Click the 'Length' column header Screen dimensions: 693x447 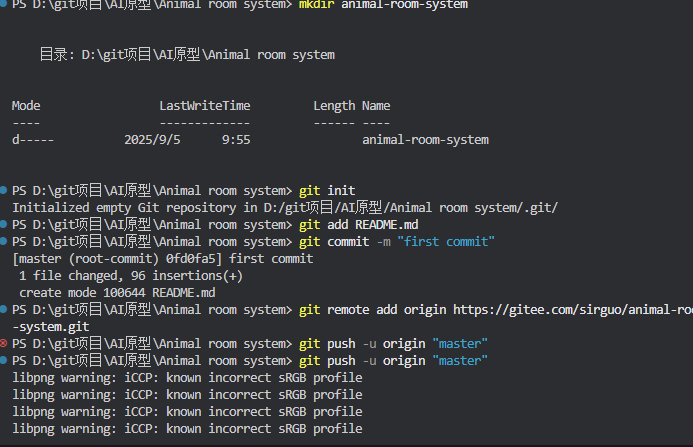(334, 106)
